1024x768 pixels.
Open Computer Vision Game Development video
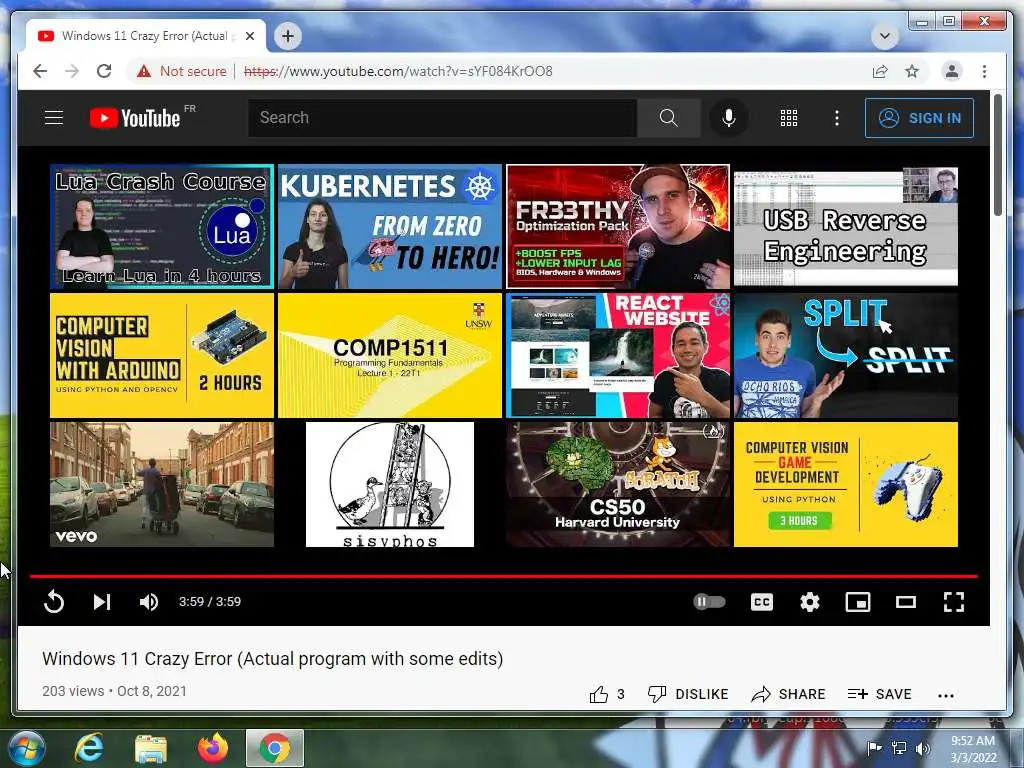pos(846,484)
